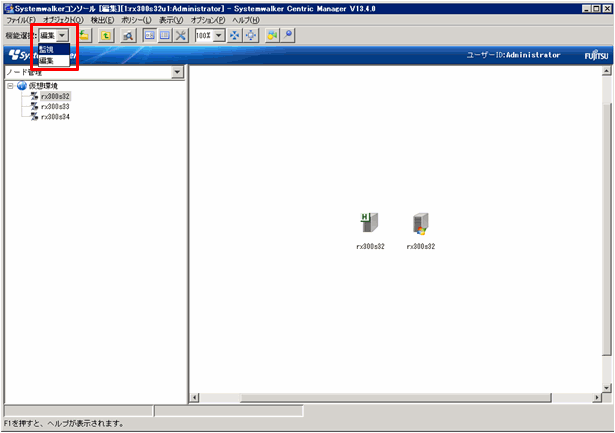Click the up-level folder toolbar icon
The width and height of the screenshot is (615, 433).
106,35
